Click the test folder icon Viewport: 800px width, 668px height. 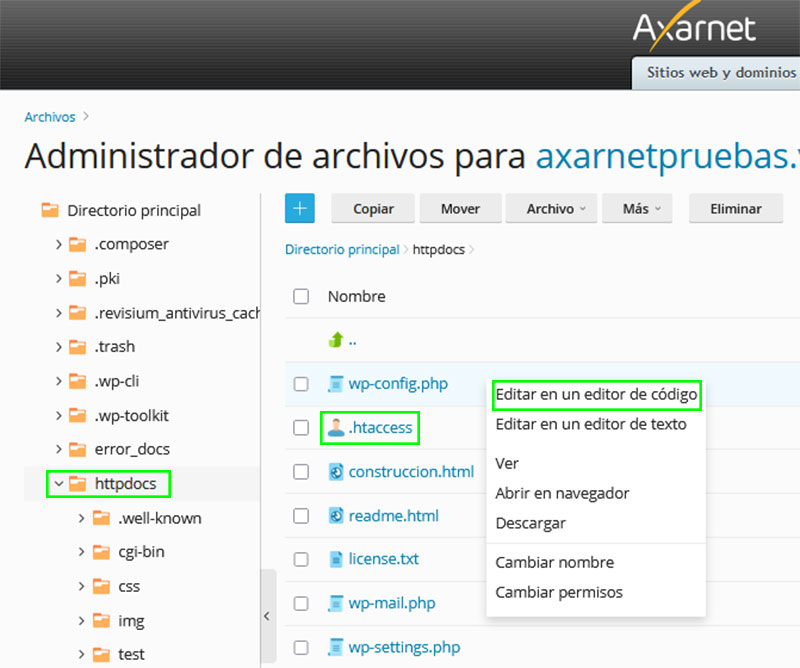tap(102, 654)
